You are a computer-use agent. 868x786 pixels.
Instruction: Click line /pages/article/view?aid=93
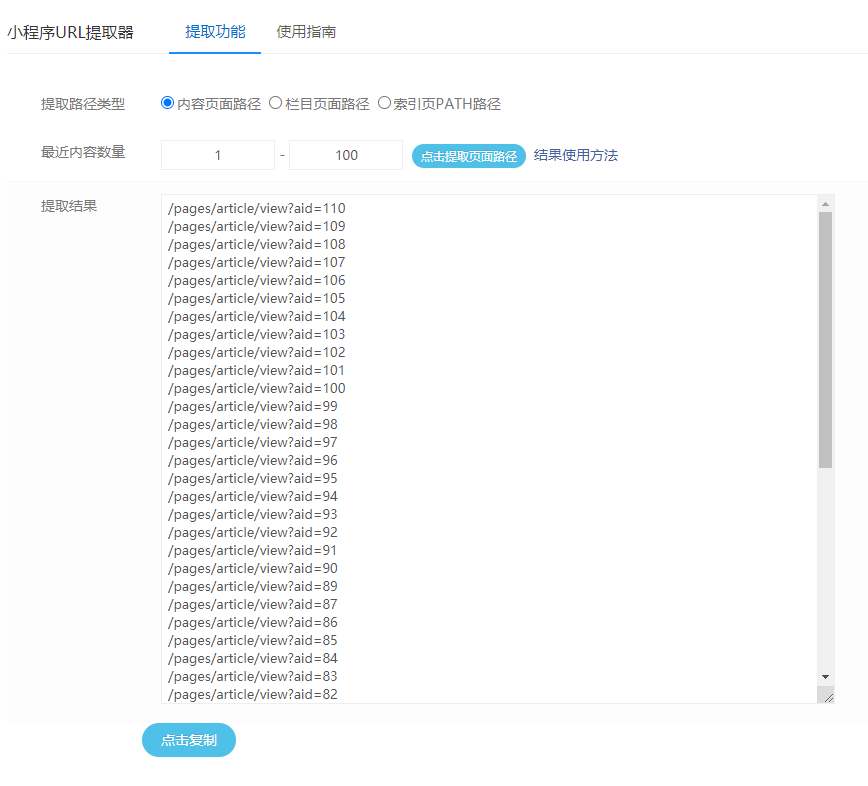pyautogui.click(x=252, y=514)
